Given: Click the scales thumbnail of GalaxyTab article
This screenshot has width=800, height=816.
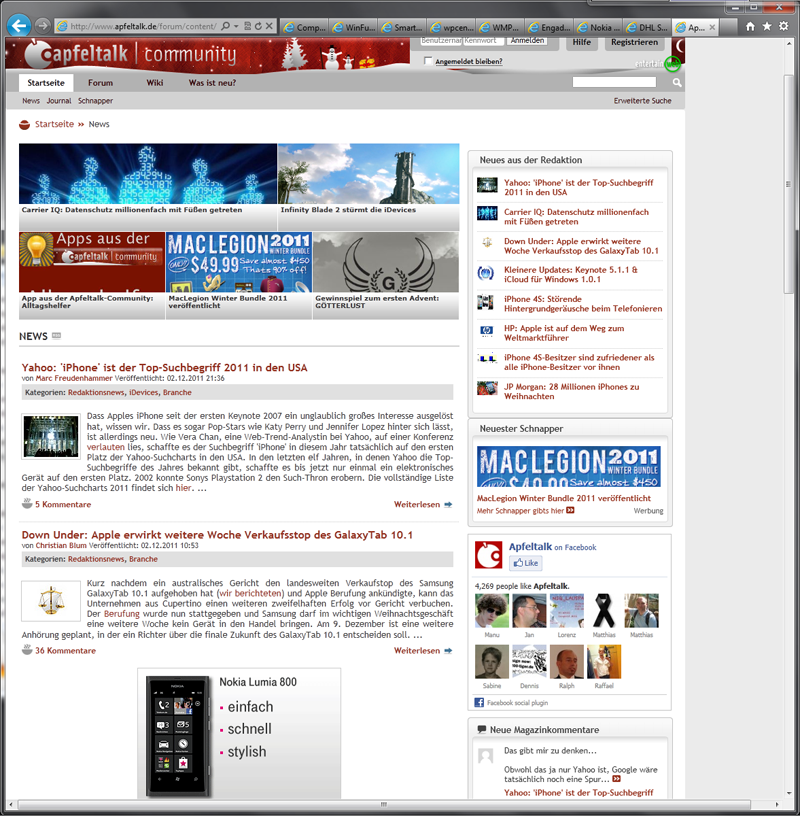Looking at the screenshot, I should (51, 601).
